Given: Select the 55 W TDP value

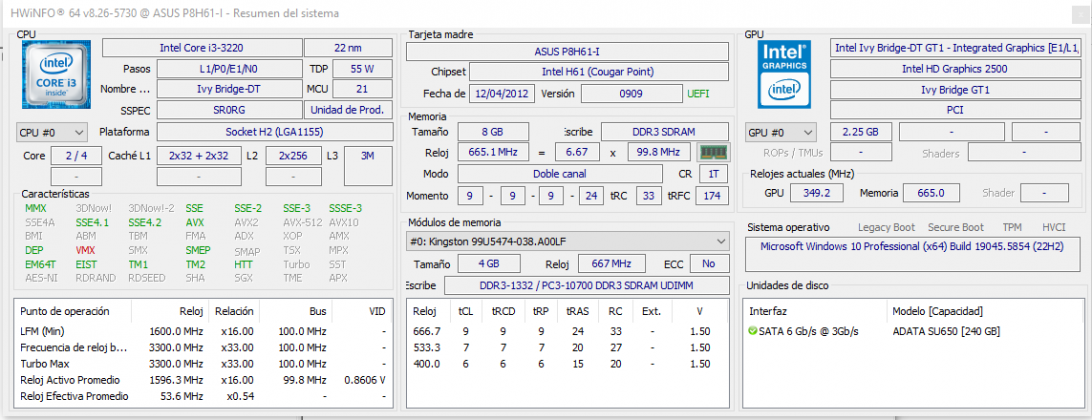Looking at the screenshot, I should (362, 68).
